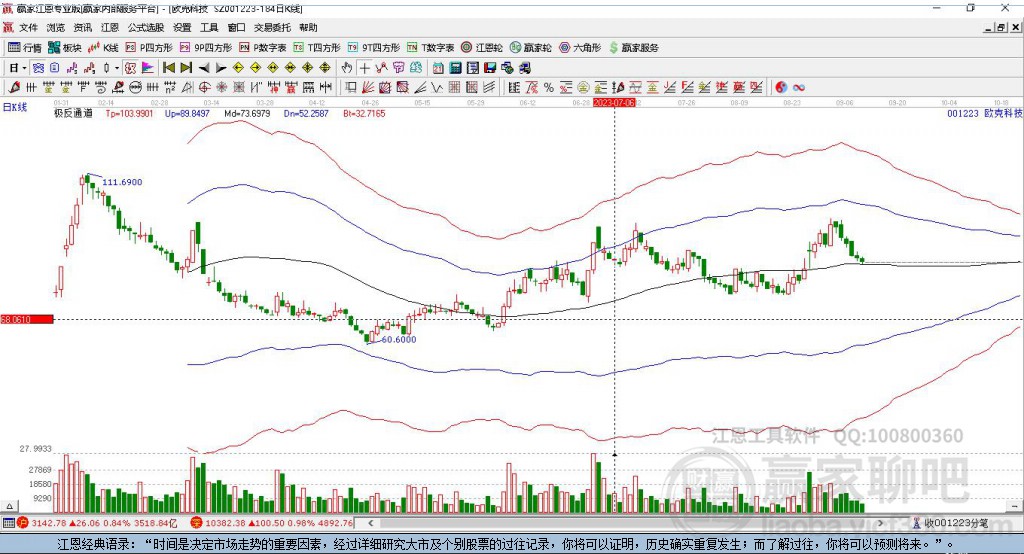Open the 六角形 hexagon tool

pyautogui.click(x=580, y=48)
